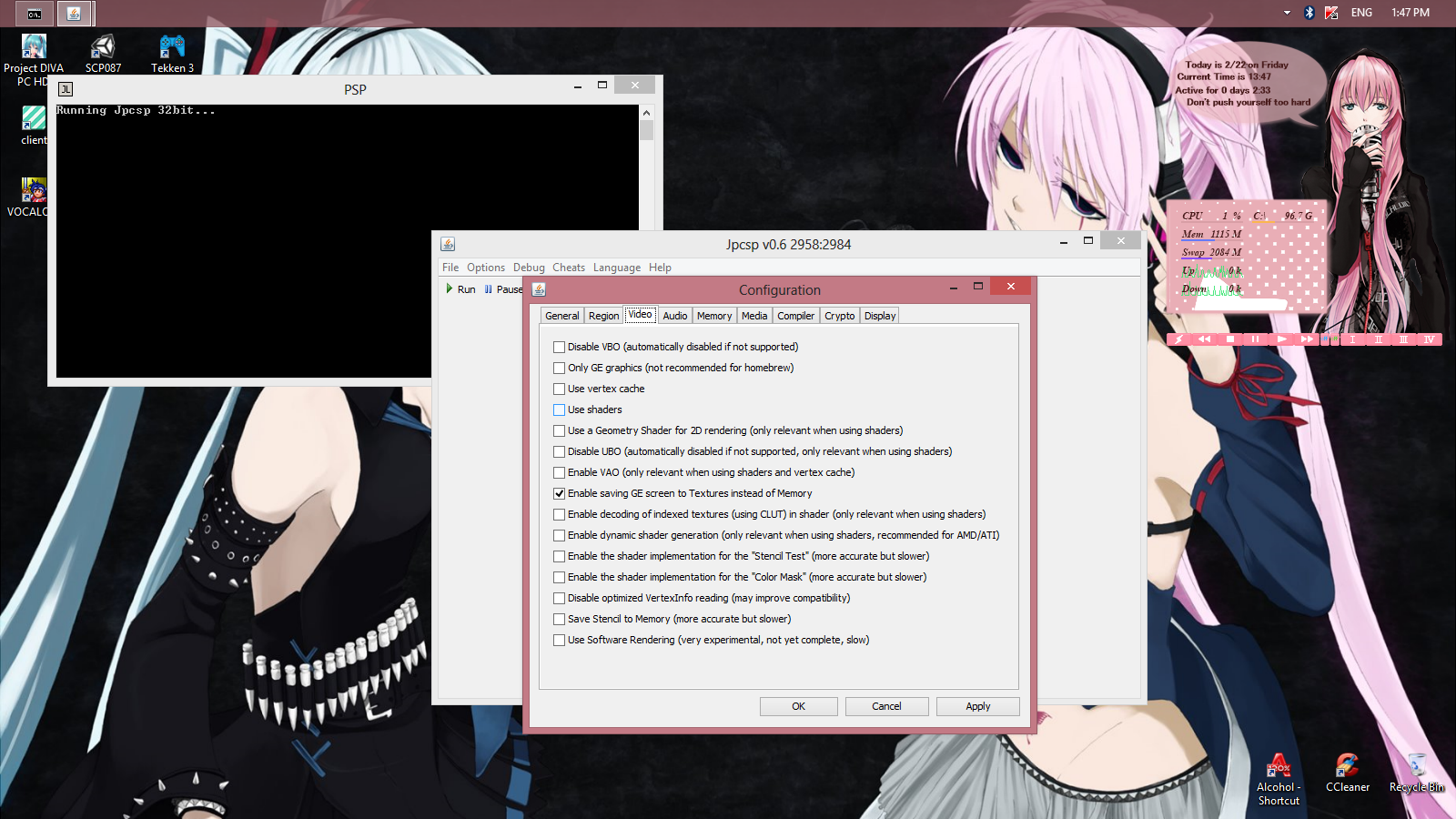Enable decoding of indexed textures in shader
1456x819 pixels.
tap(559, 514)
